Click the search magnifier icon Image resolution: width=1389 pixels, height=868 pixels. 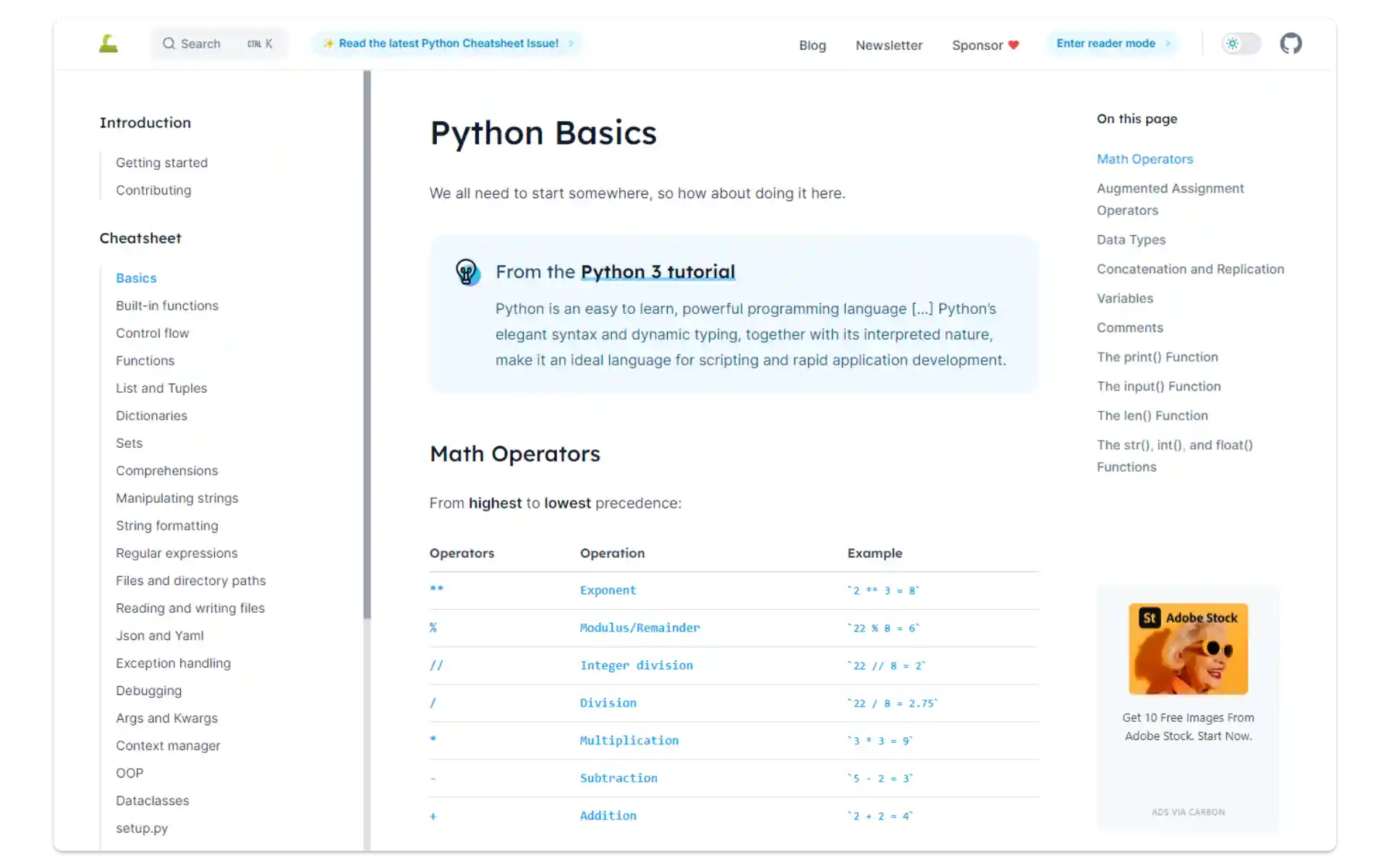(x=169, y=43)
